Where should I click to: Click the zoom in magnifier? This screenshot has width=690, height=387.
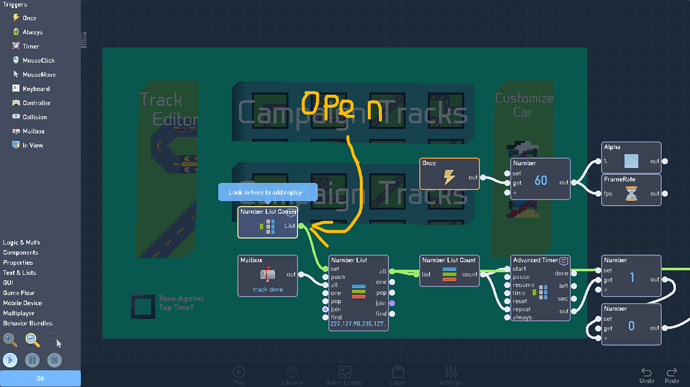pos(10,340)
